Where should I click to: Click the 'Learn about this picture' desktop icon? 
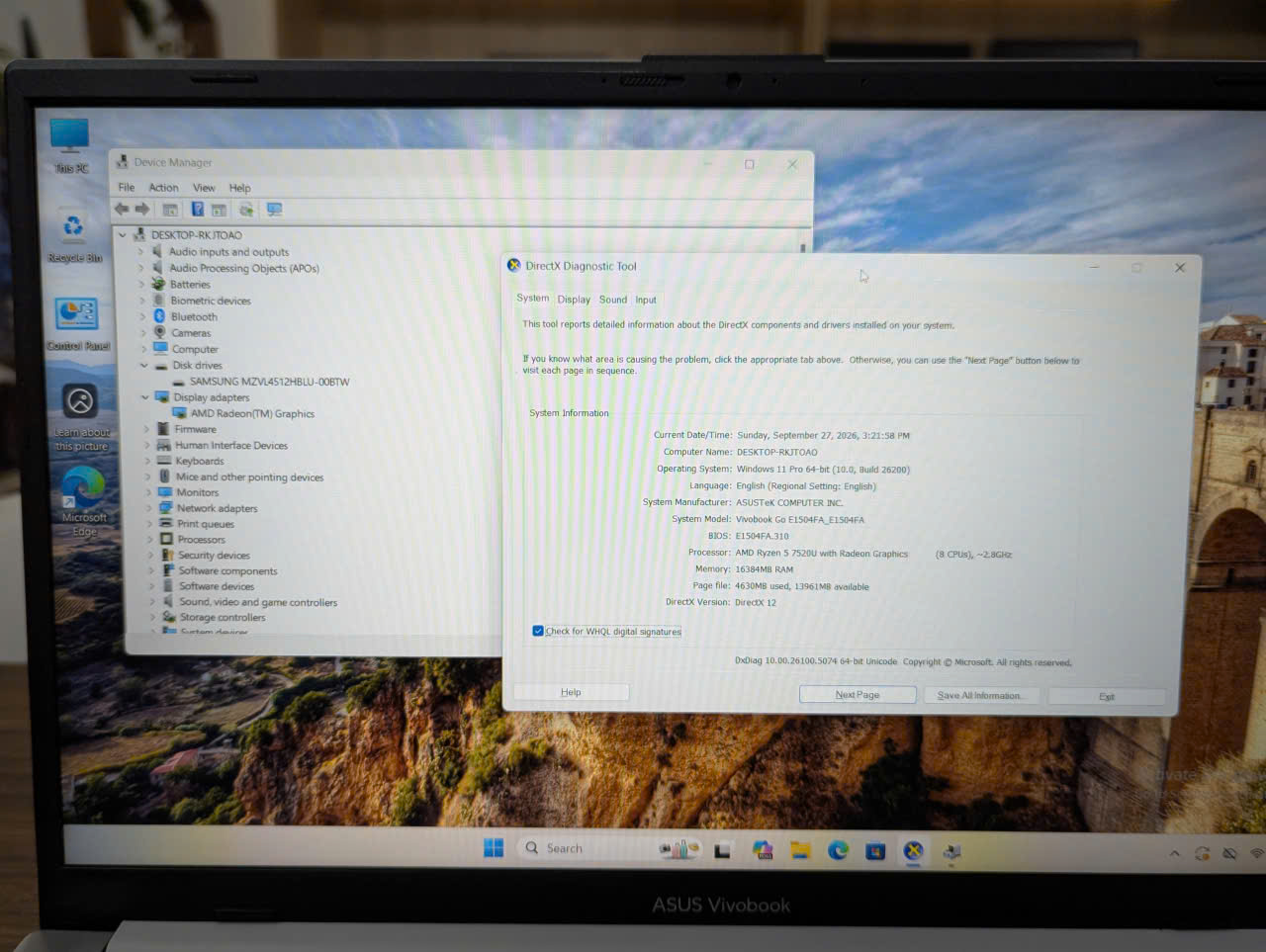[x=81, y=417]
